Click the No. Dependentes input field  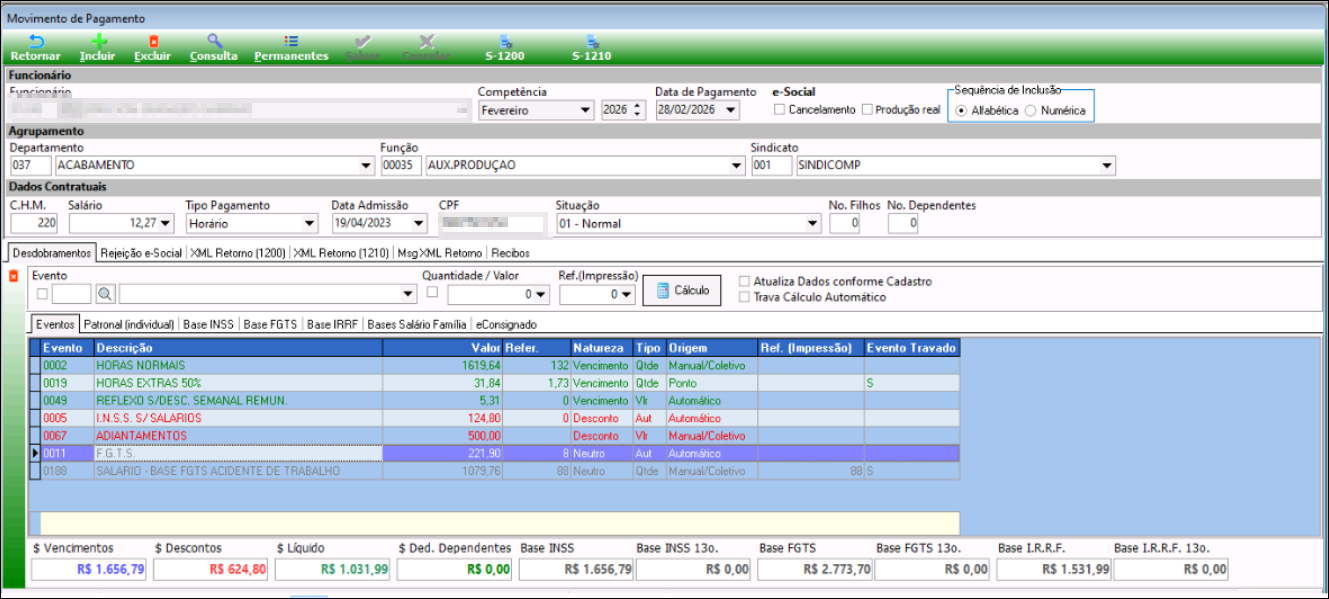tap(903, 224)
